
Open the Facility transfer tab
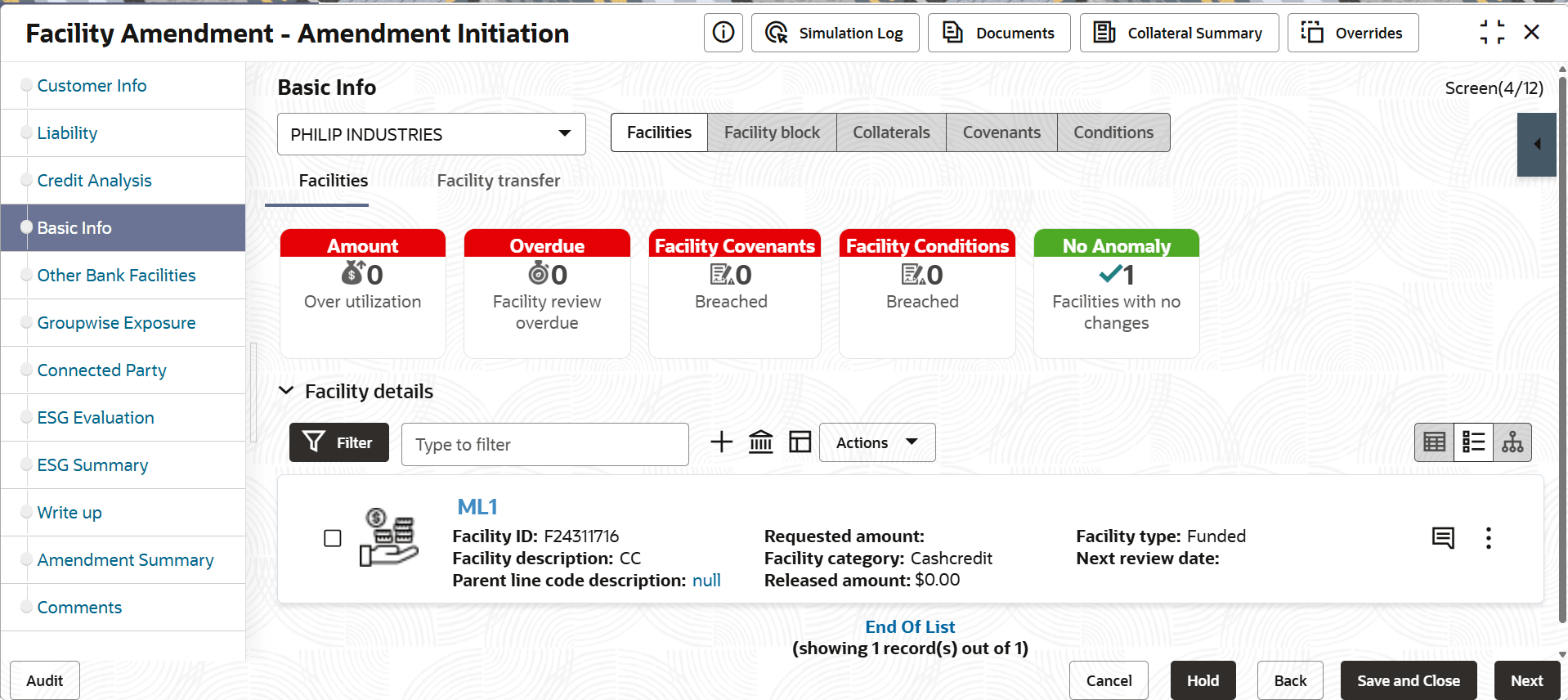498,181
